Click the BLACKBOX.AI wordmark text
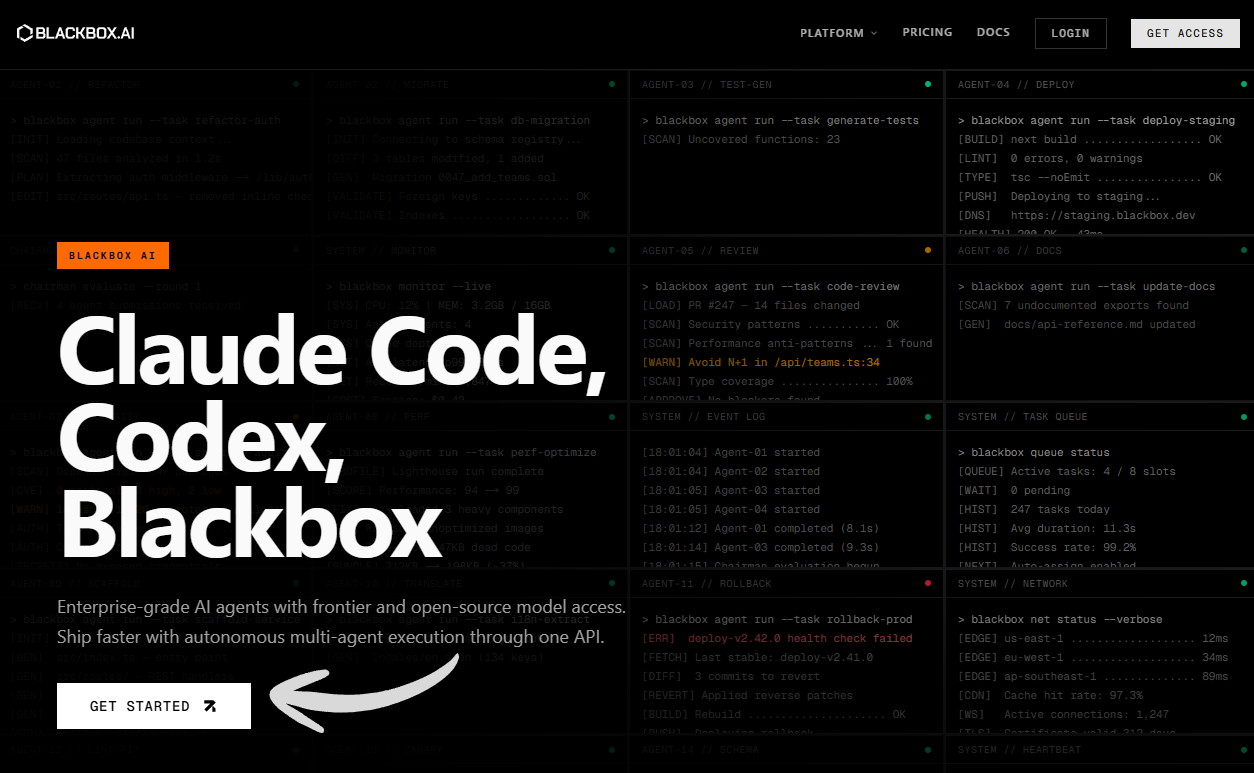The height and width of the screenshot is (773, 1254). [x=85, y=33]
